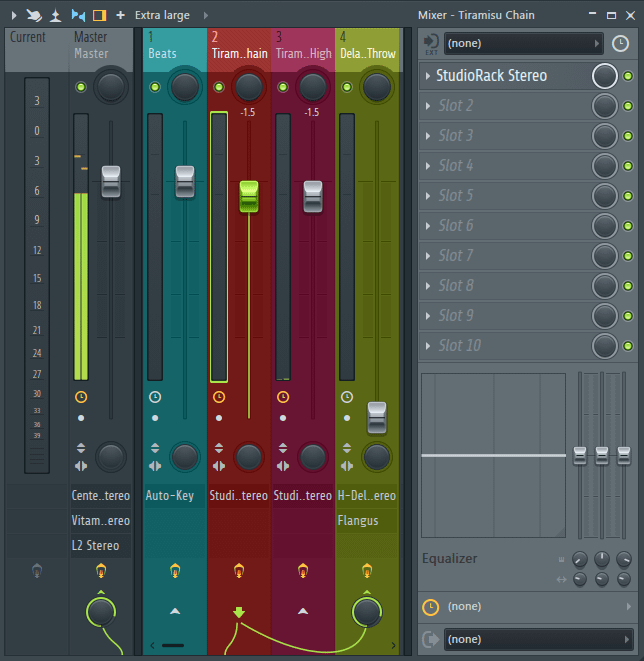
Task: Open Vitam..ereo effect on Master
Action: [x=101, y=521]
